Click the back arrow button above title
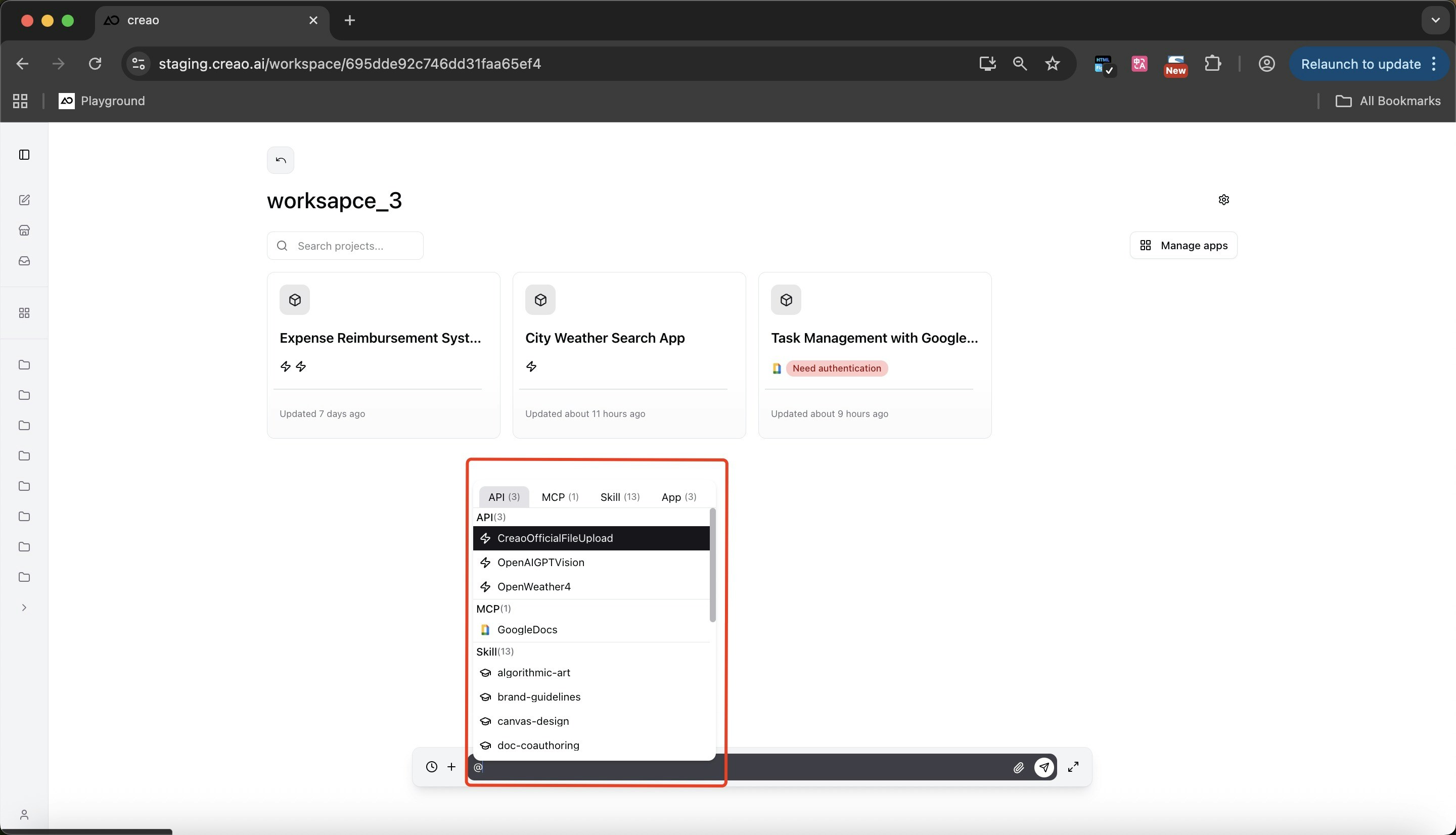The width and height of the screenshot is (1456, 835). coord(281,160)
